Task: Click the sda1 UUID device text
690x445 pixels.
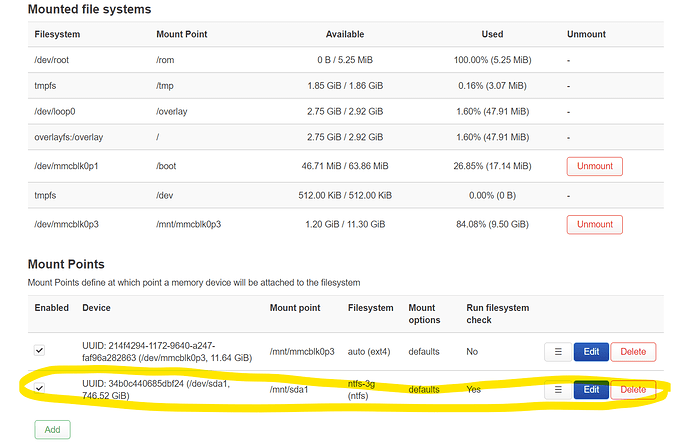Action: [x=156, y=390]
